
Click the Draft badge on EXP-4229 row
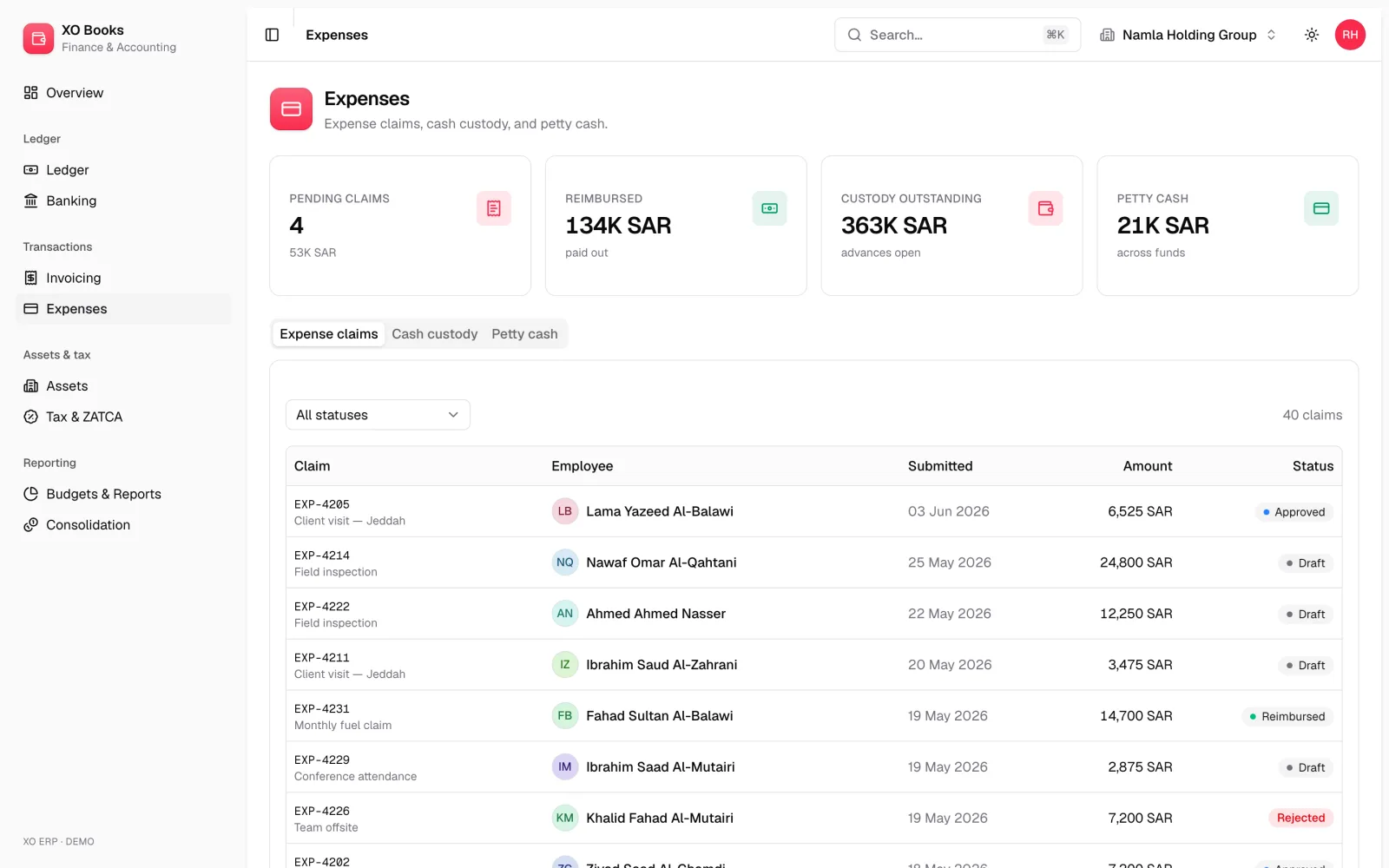click(x=1306, y=767)
